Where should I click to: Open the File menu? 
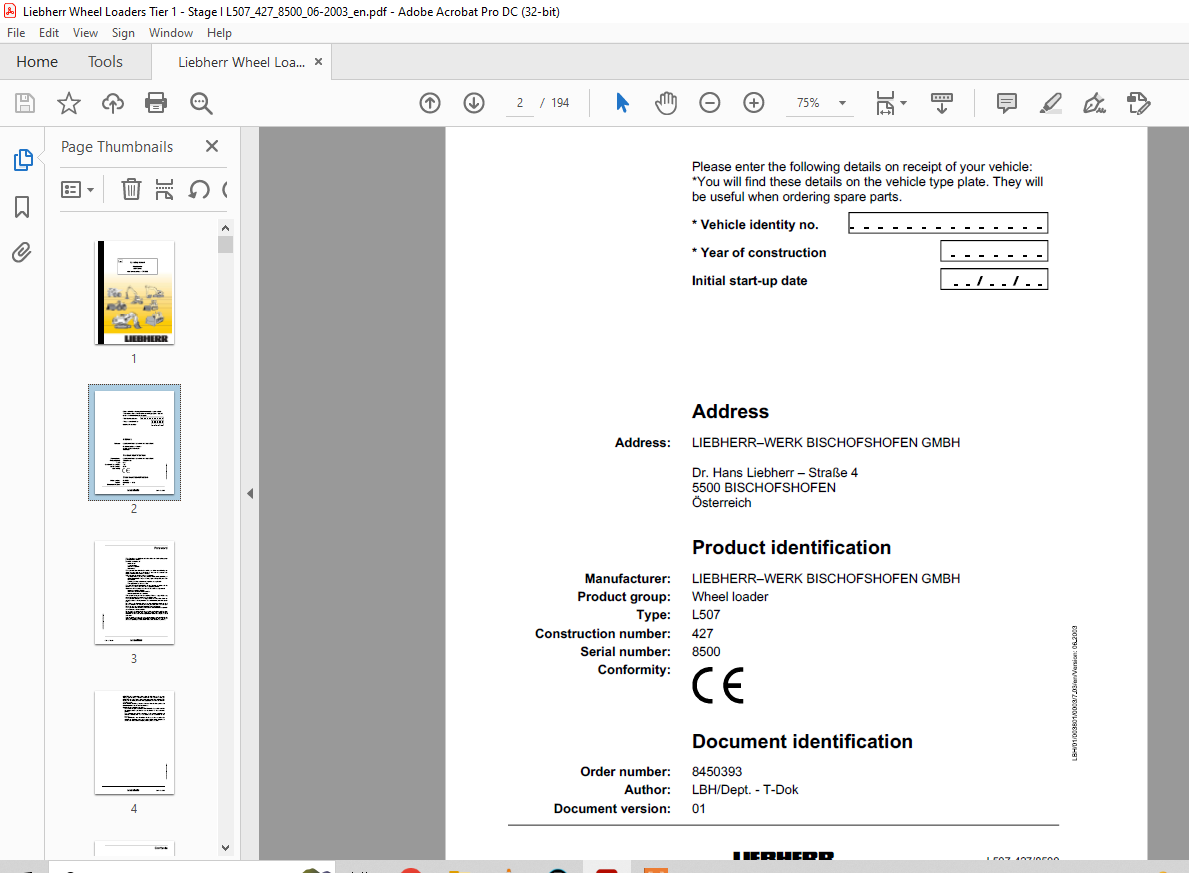point(16,33)
